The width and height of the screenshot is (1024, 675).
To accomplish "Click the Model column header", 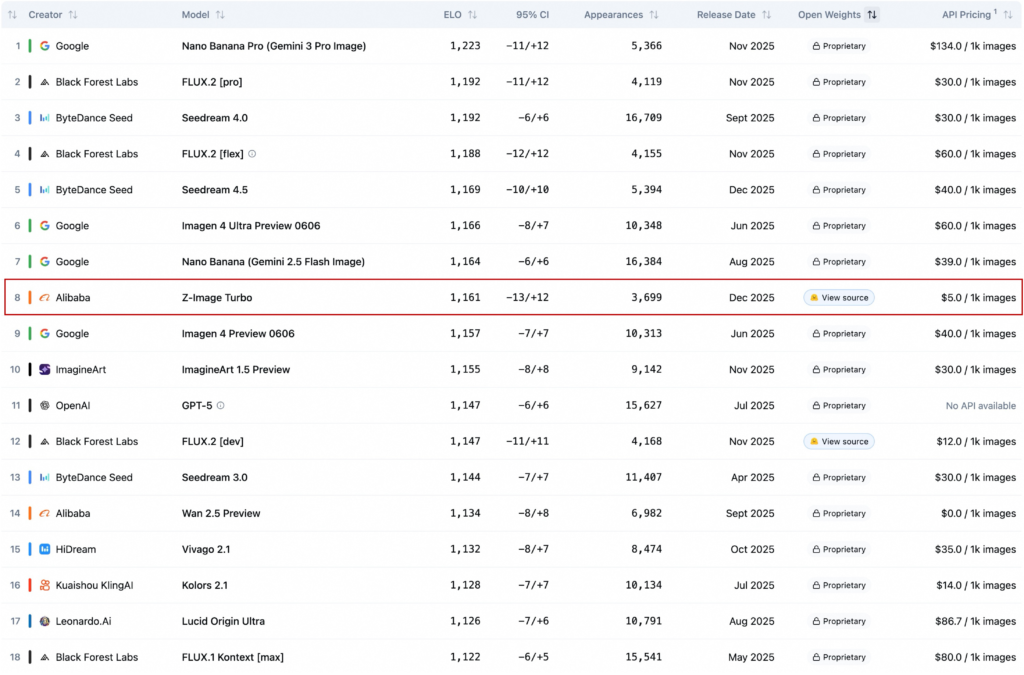I will tap(203, 15).
